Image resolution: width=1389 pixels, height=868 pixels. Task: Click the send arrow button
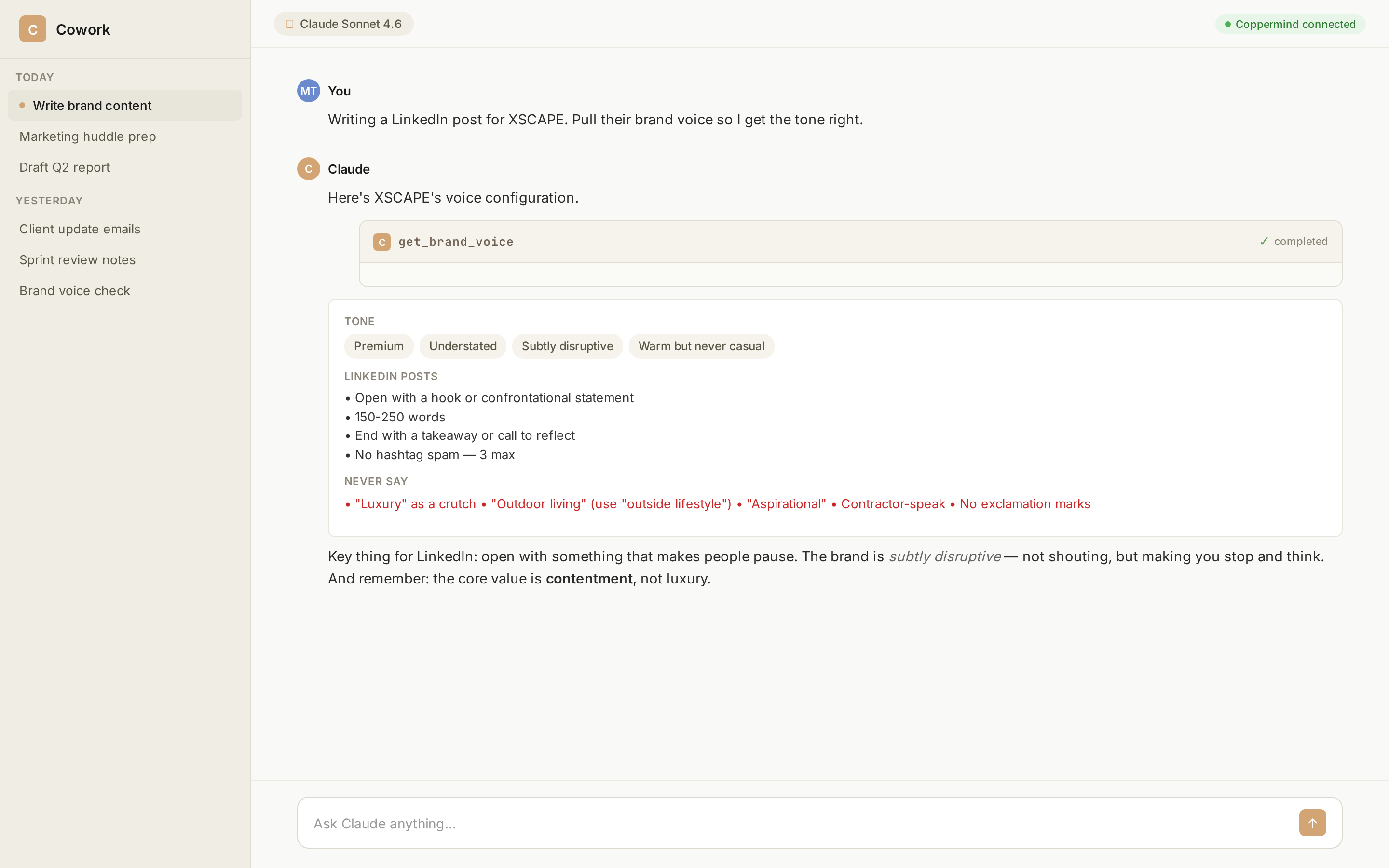[1312, 823]
